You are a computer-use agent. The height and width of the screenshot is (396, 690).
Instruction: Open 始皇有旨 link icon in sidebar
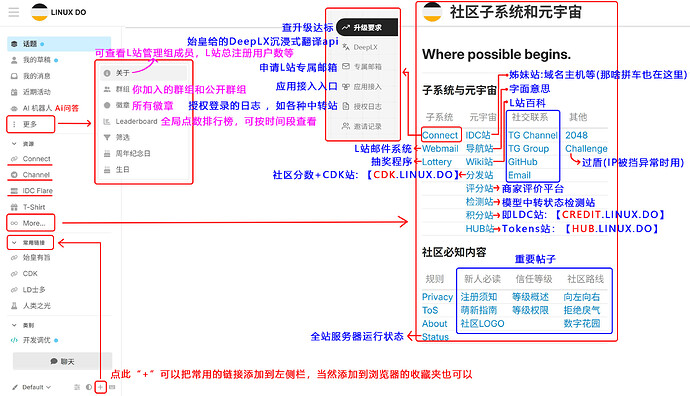pyautogui.click(x=14, y=258)
